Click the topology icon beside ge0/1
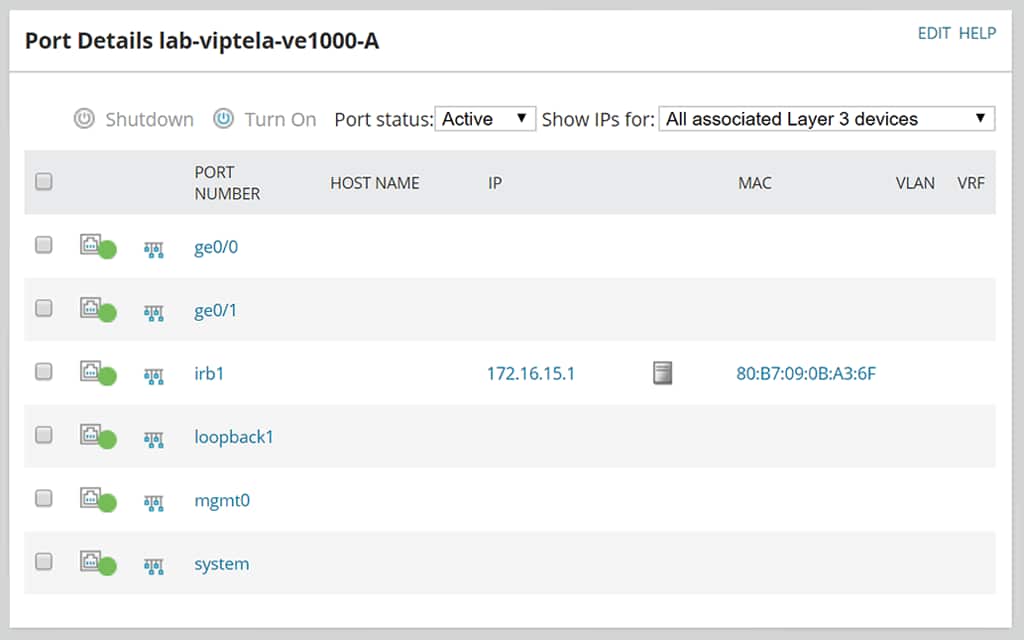The width and height of the screenshot is (1024, 640). 154,311
